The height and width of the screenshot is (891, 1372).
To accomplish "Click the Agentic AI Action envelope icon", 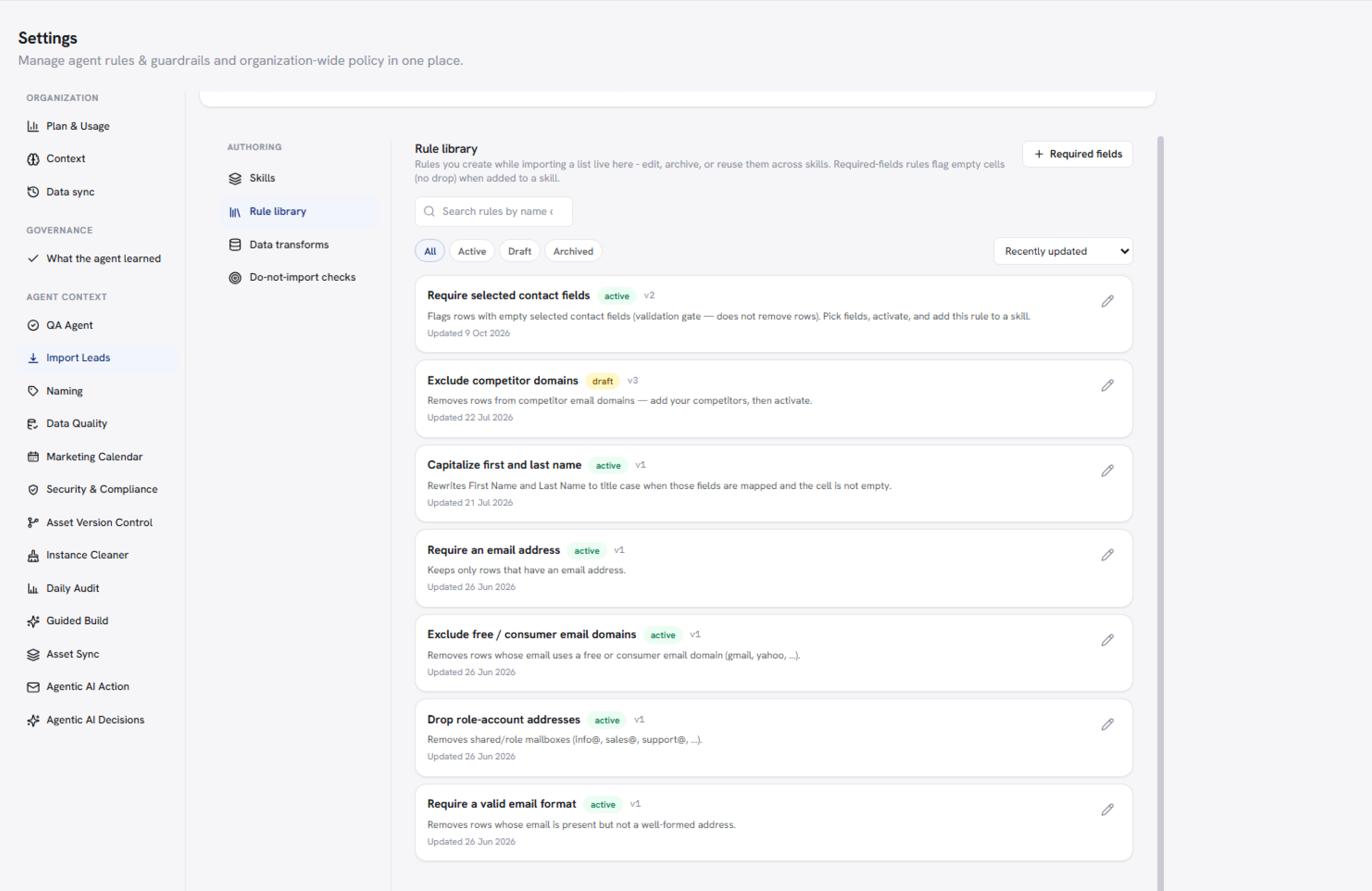I will pos(33,688).
